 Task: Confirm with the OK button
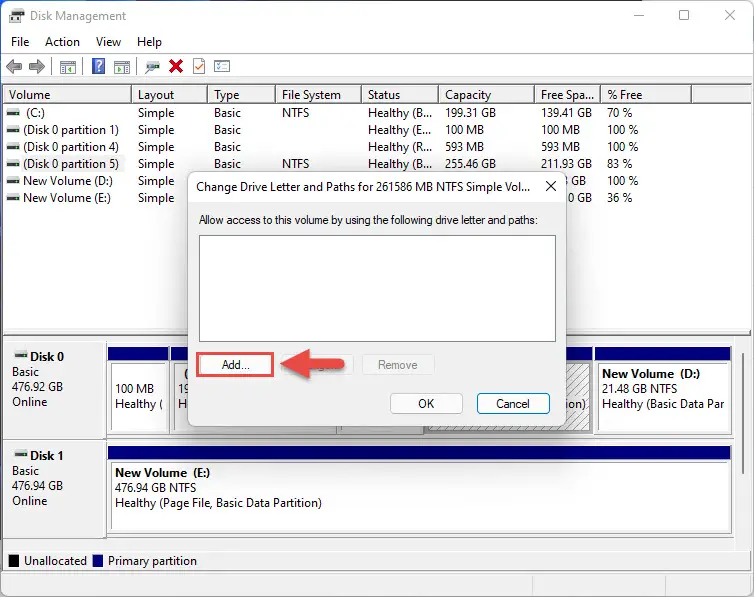pyautogui.click(x=426, y=404)
